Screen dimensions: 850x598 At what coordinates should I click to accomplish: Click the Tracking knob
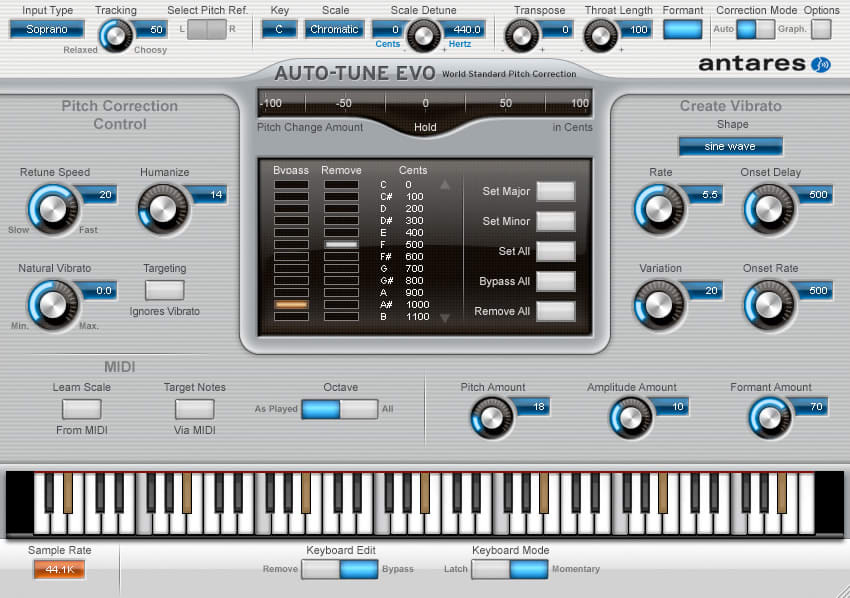pos(115,36)
